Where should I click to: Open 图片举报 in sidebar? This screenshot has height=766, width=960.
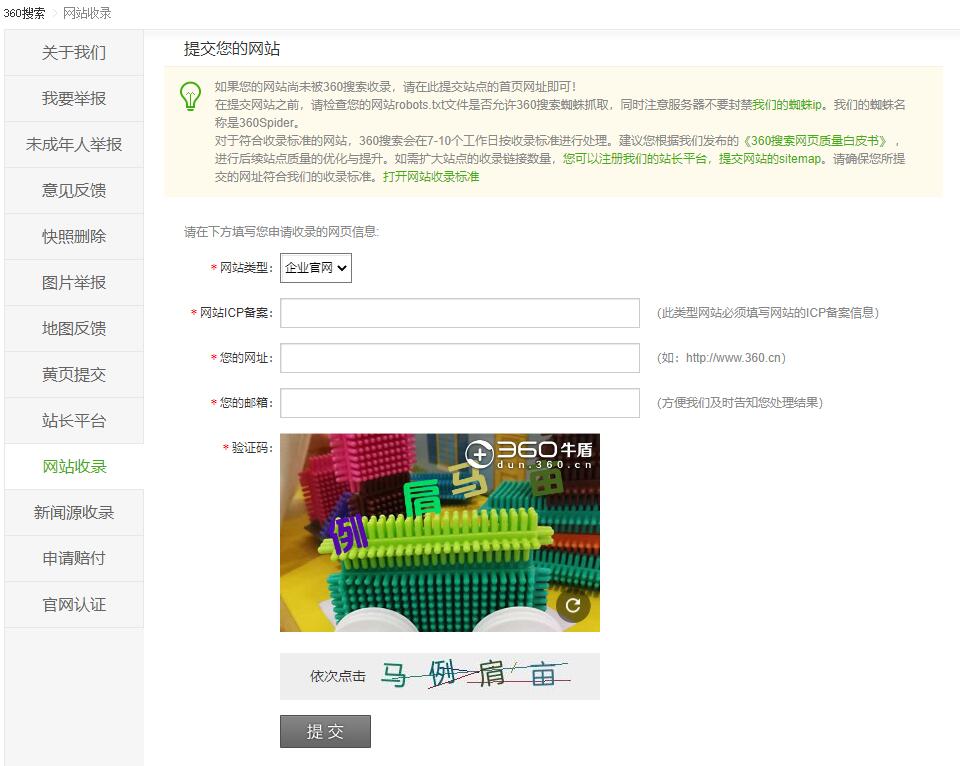(74, 282)
